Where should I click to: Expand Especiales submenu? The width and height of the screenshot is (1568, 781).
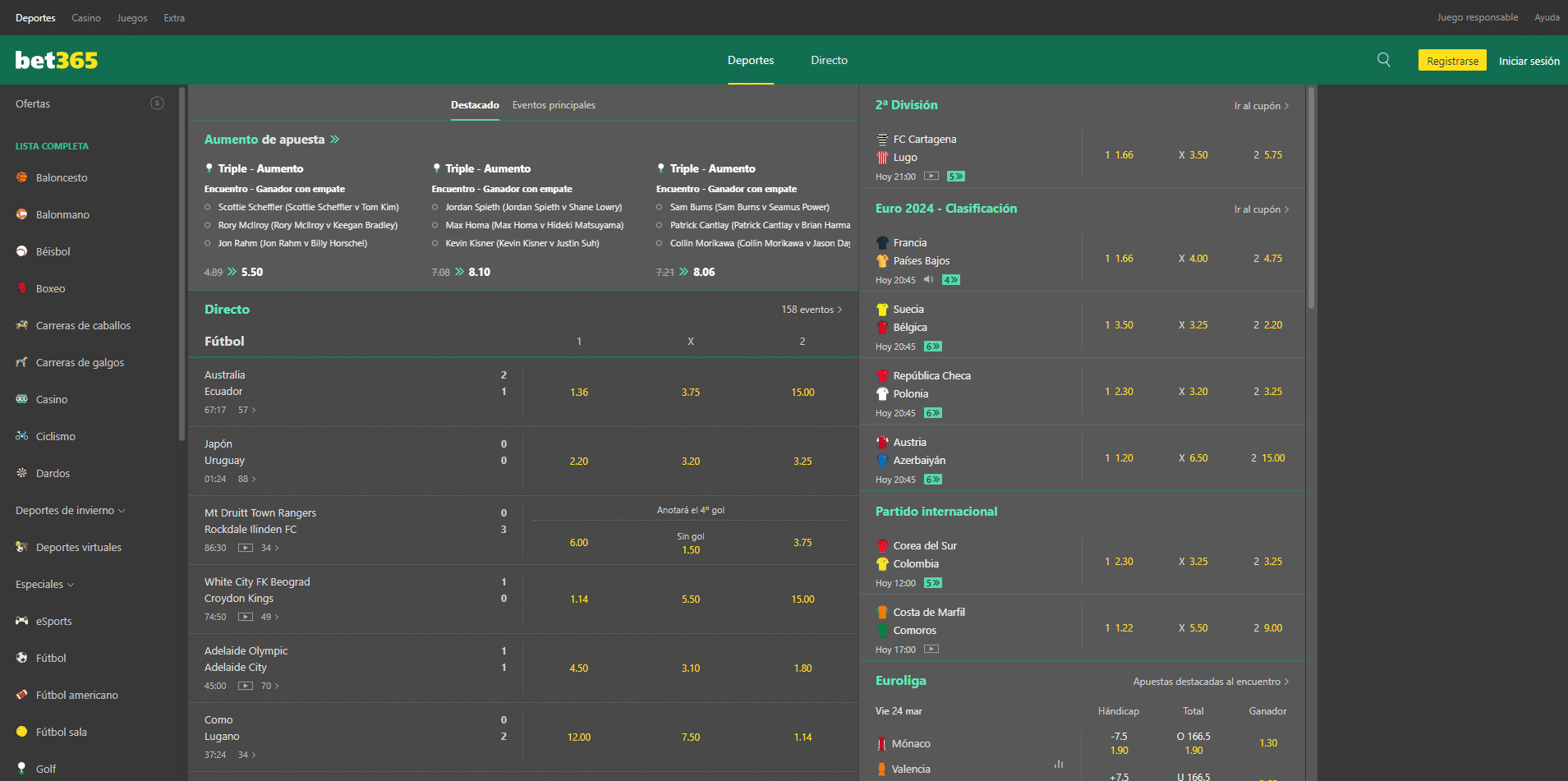click(x=45, y=584)
